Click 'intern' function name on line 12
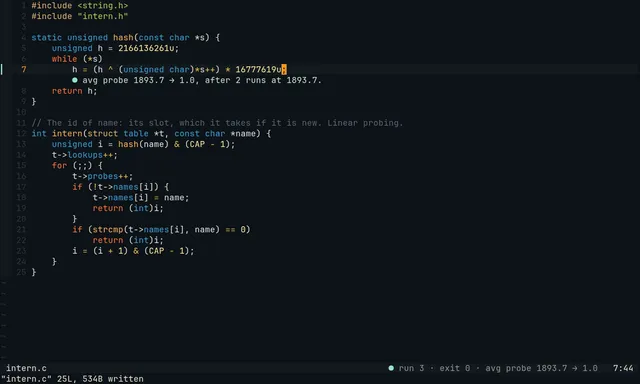This screenshot has width=640, height=384. [x=67, y=133]
